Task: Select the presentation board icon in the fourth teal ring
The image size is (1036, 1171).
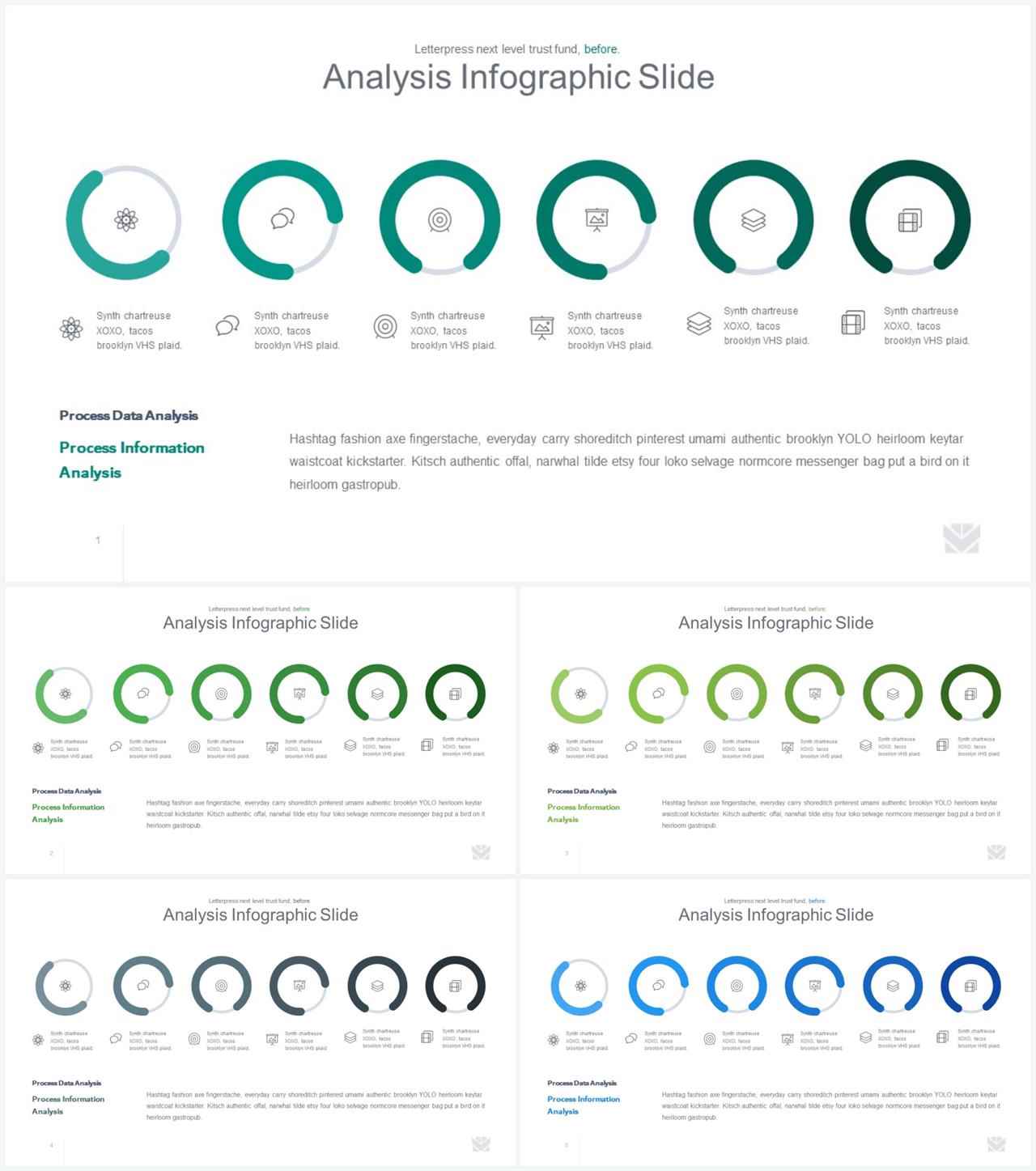Action: pyautogui.click(x=597, y=219)
